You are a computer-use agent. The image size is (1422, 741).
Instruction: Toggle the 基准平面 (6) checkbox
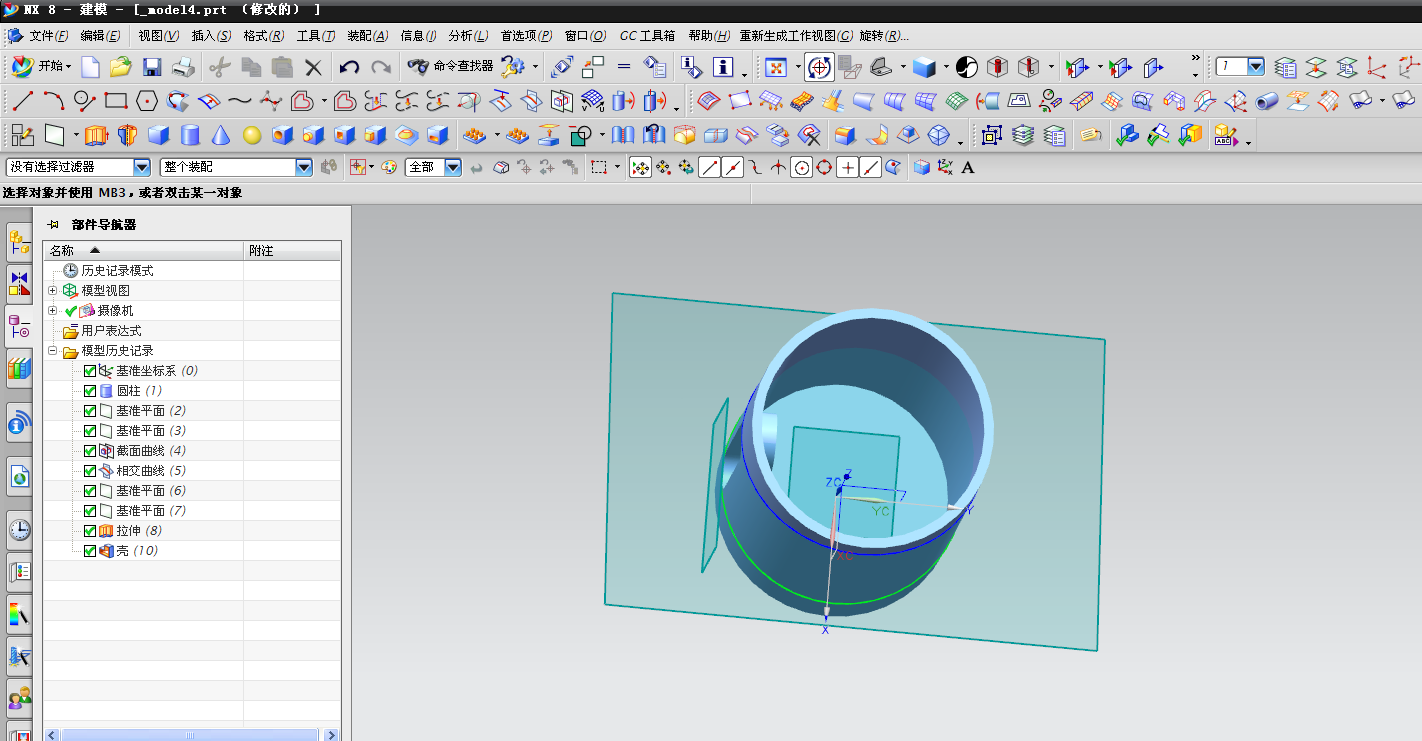point(90,491)
